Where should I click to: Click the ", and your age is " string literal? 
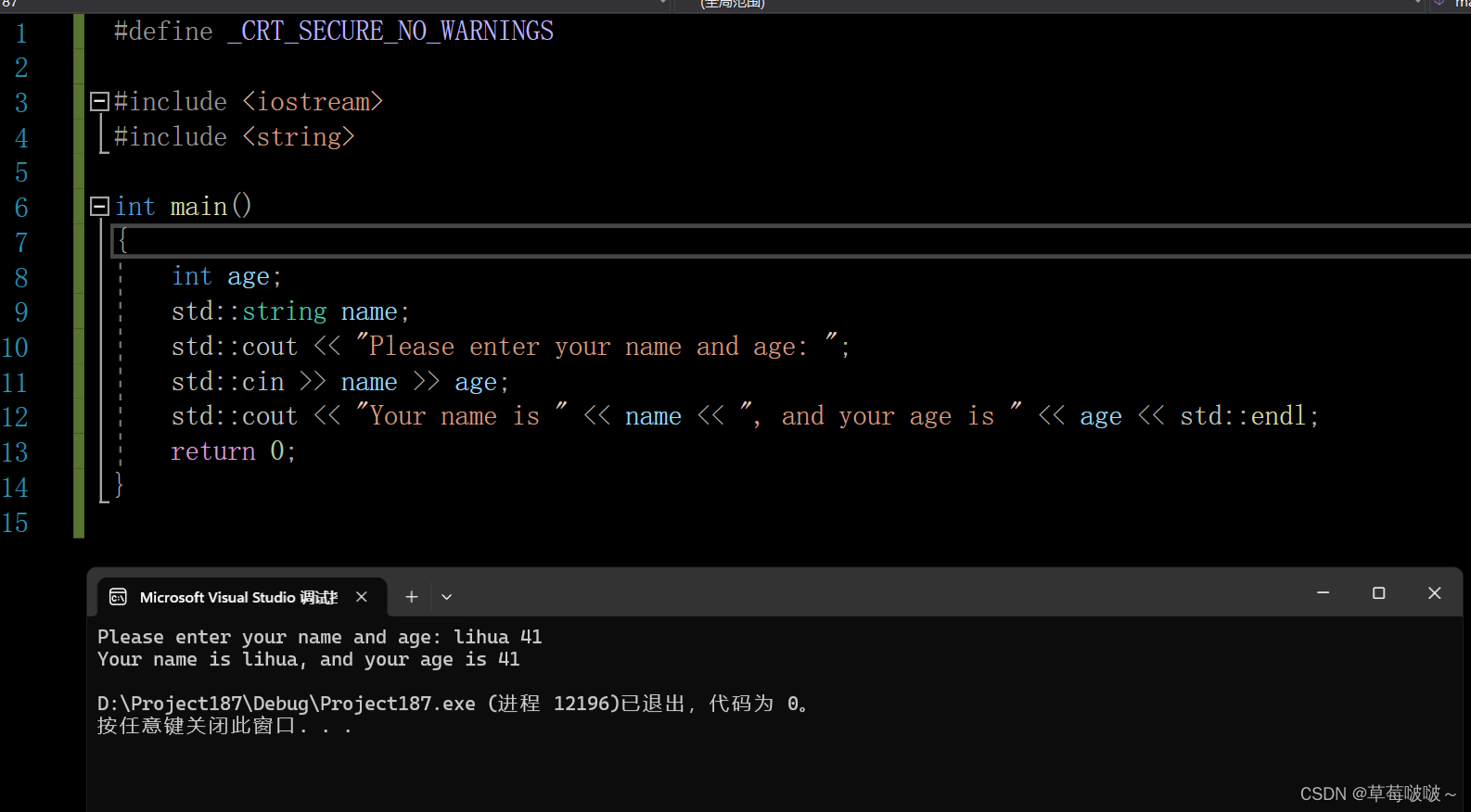pyautogui.click(x=881, y=416)
